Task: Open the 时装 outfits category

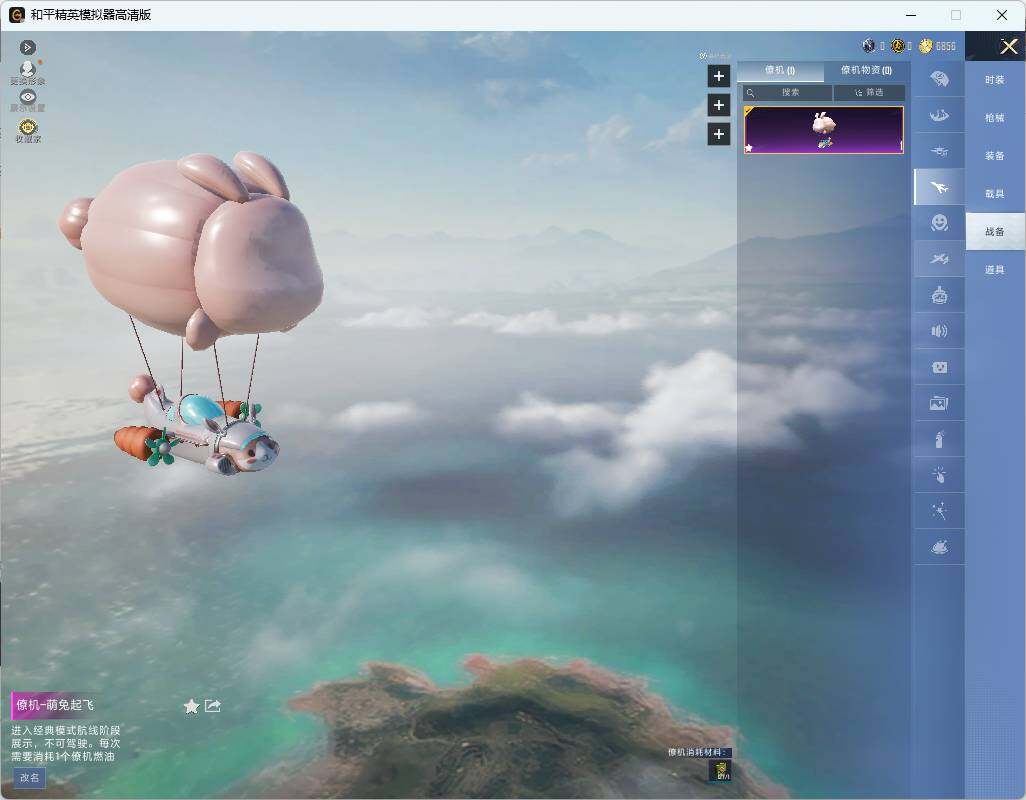Action: (995, 80)
